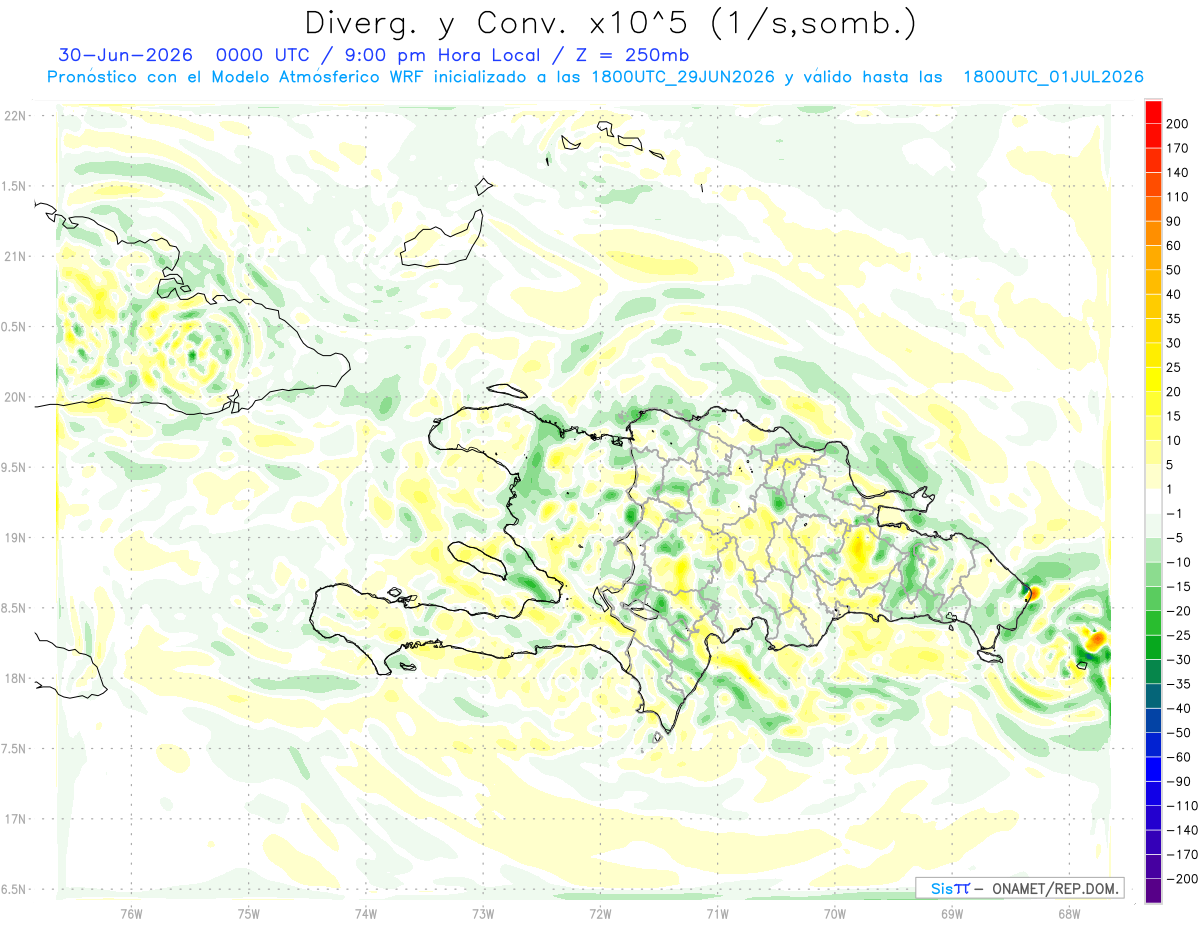
Task: Click the '15' color scale value
Action: (1176, 416)
